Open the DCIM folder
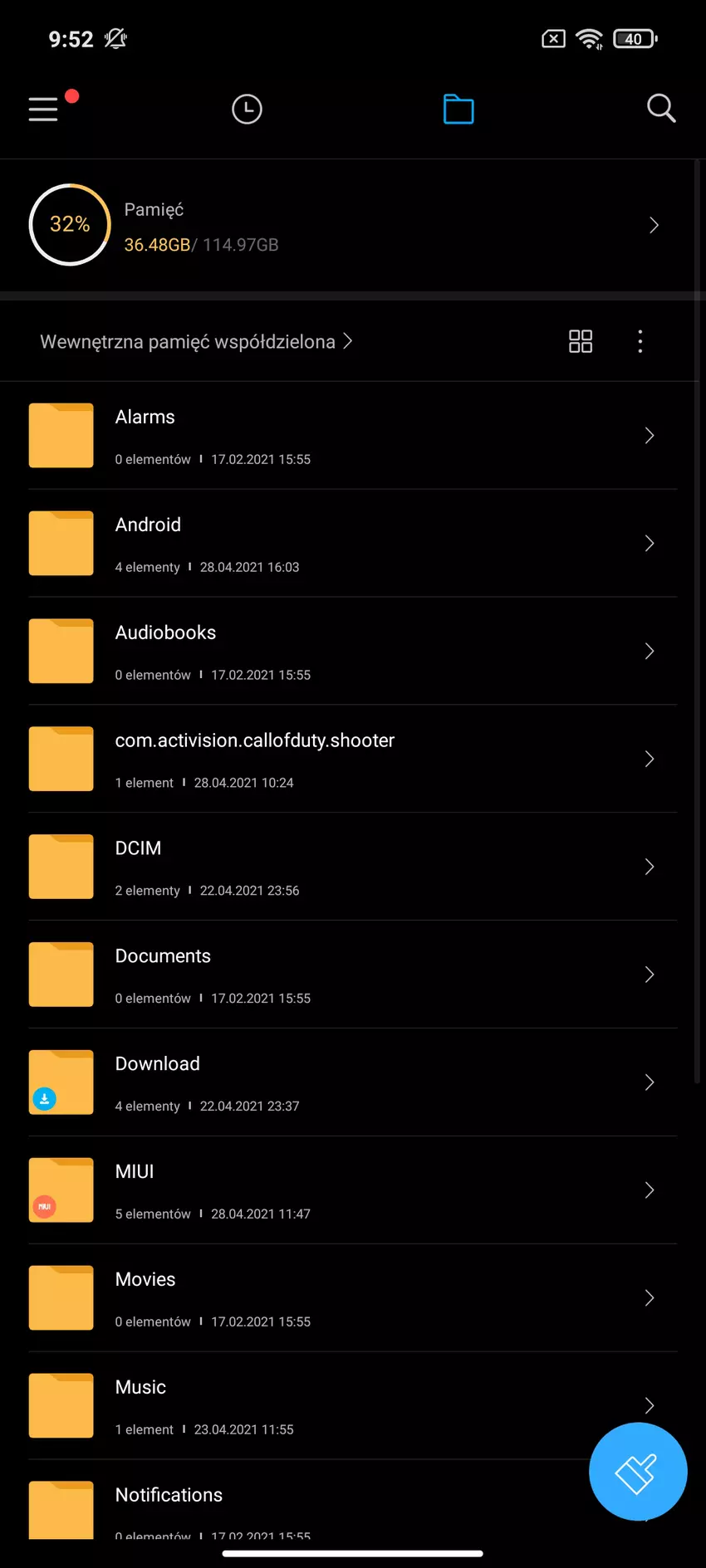Screen dimensions: 706x1568 [138, 848]
